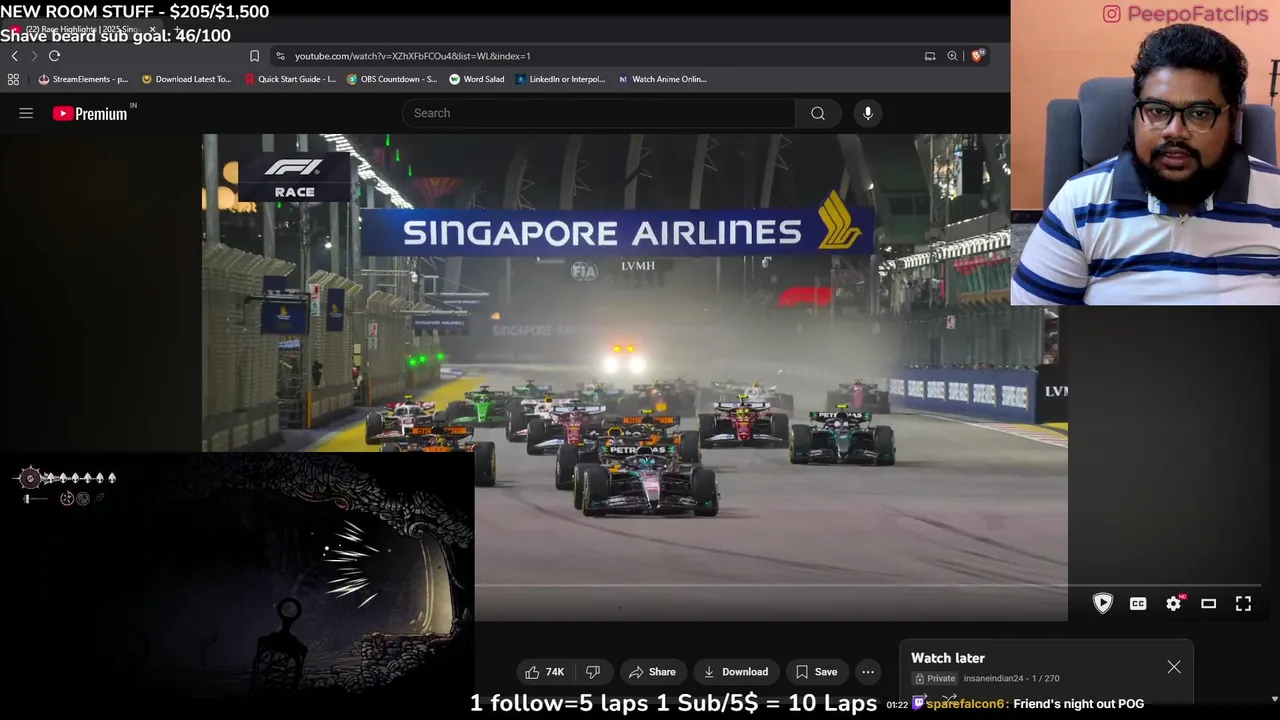Switch to theater mode
The height and width of the screenshot is (720, 1280).
tap(1208, 603)
